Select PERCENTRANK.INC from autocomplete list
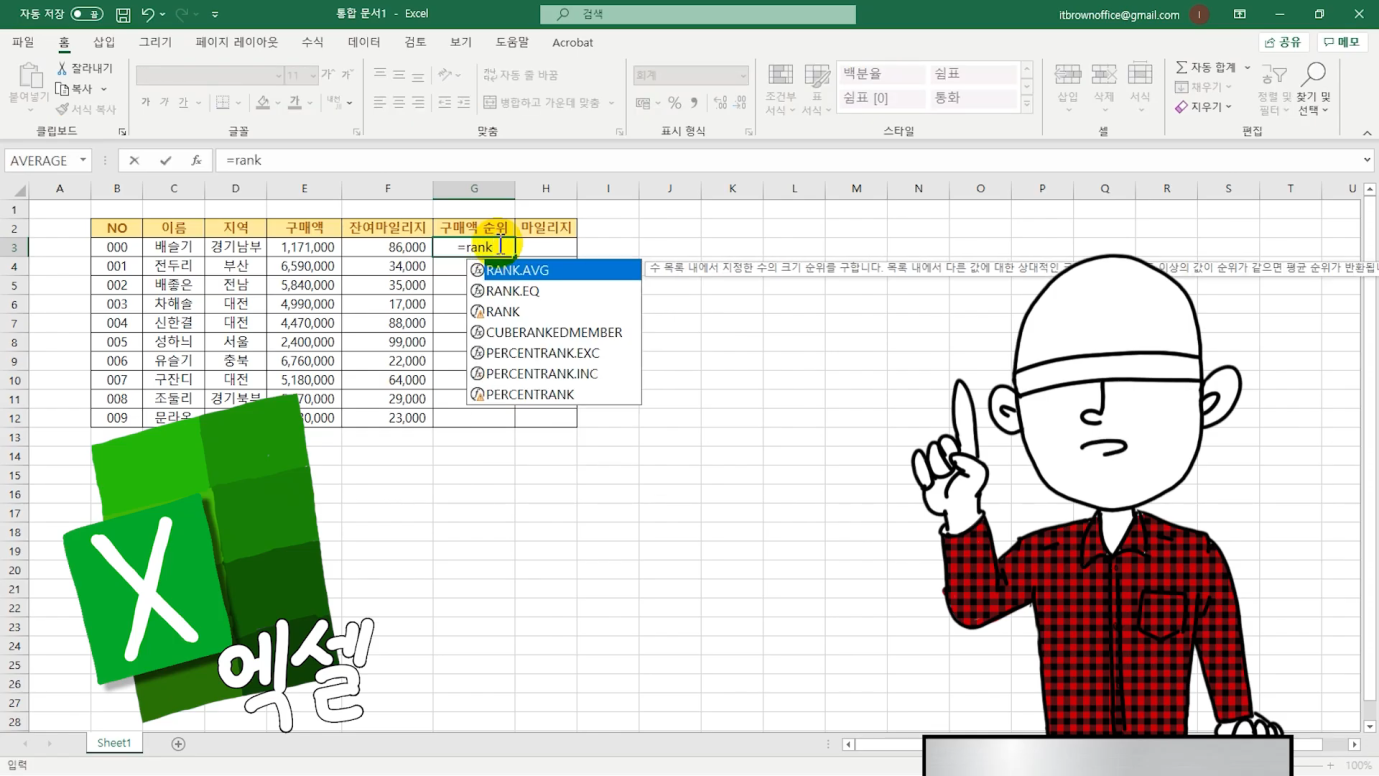The width and height of the screenshot is (1379, 776). coord(554,374)
